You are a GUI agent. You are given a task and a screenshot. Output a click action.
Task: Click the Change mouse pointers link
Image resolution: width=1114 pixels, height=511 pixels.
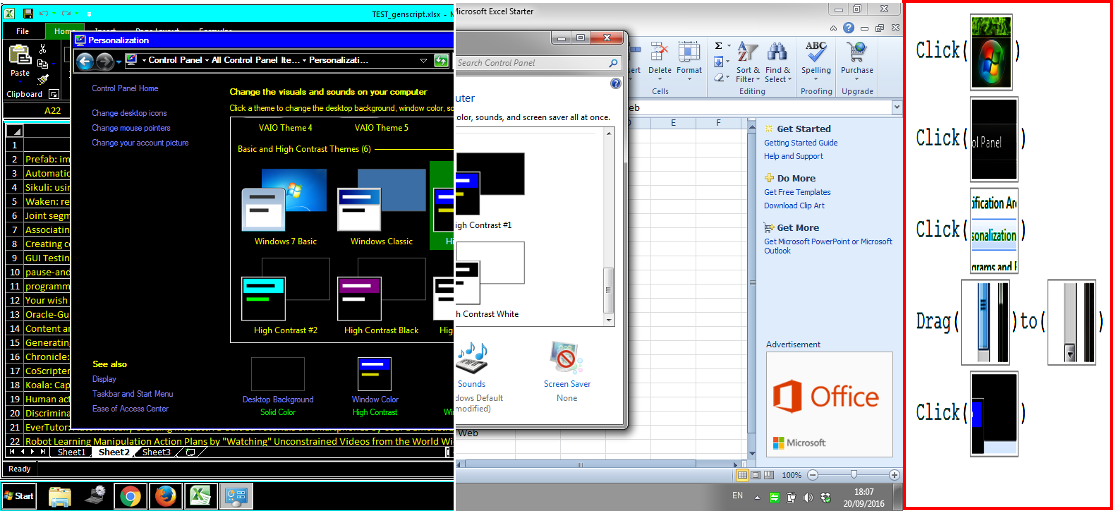point(131,128)
